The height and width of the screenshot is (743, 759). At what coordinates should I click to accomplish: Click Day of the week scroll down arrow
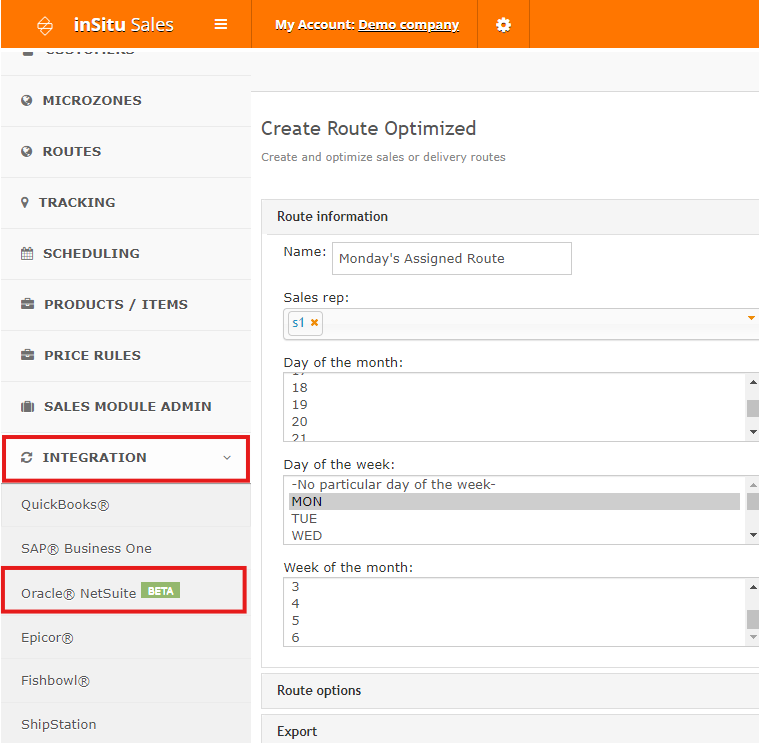click(753, 535)
